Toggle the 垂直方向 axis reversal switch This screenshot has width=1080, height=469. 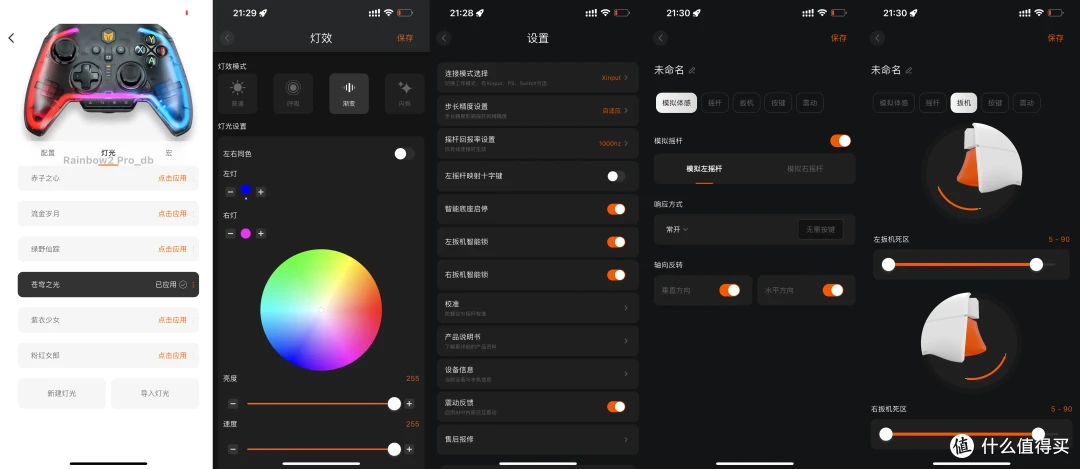tap(729, 291)
